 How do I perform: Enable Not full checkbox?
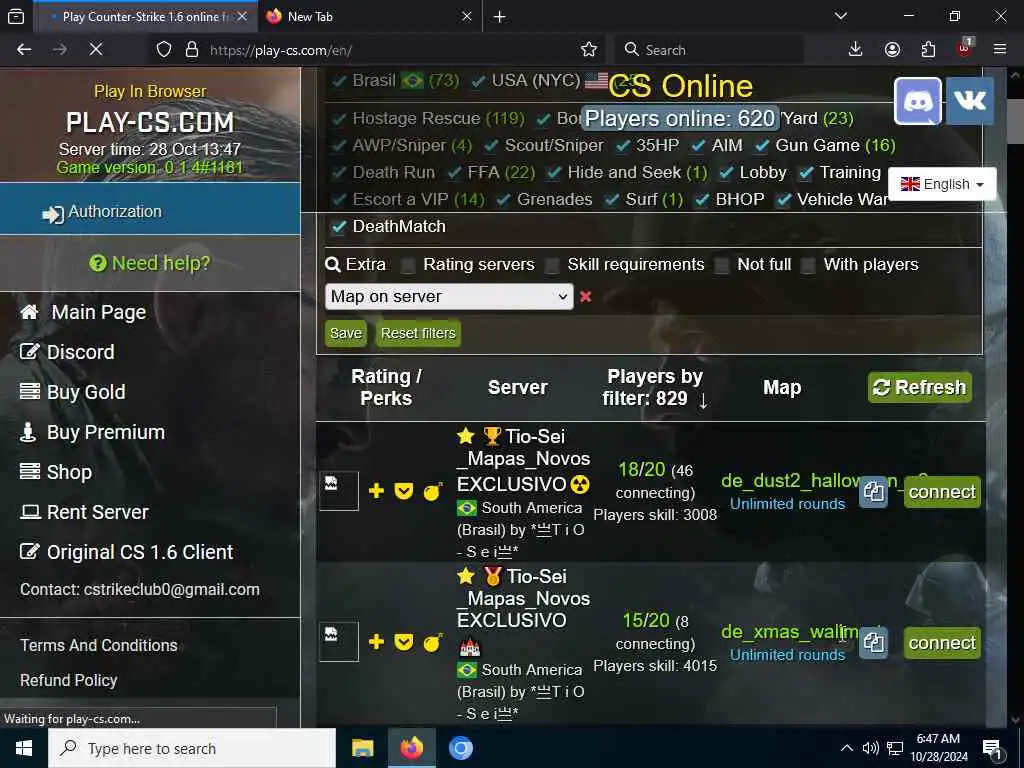(722, 265)
